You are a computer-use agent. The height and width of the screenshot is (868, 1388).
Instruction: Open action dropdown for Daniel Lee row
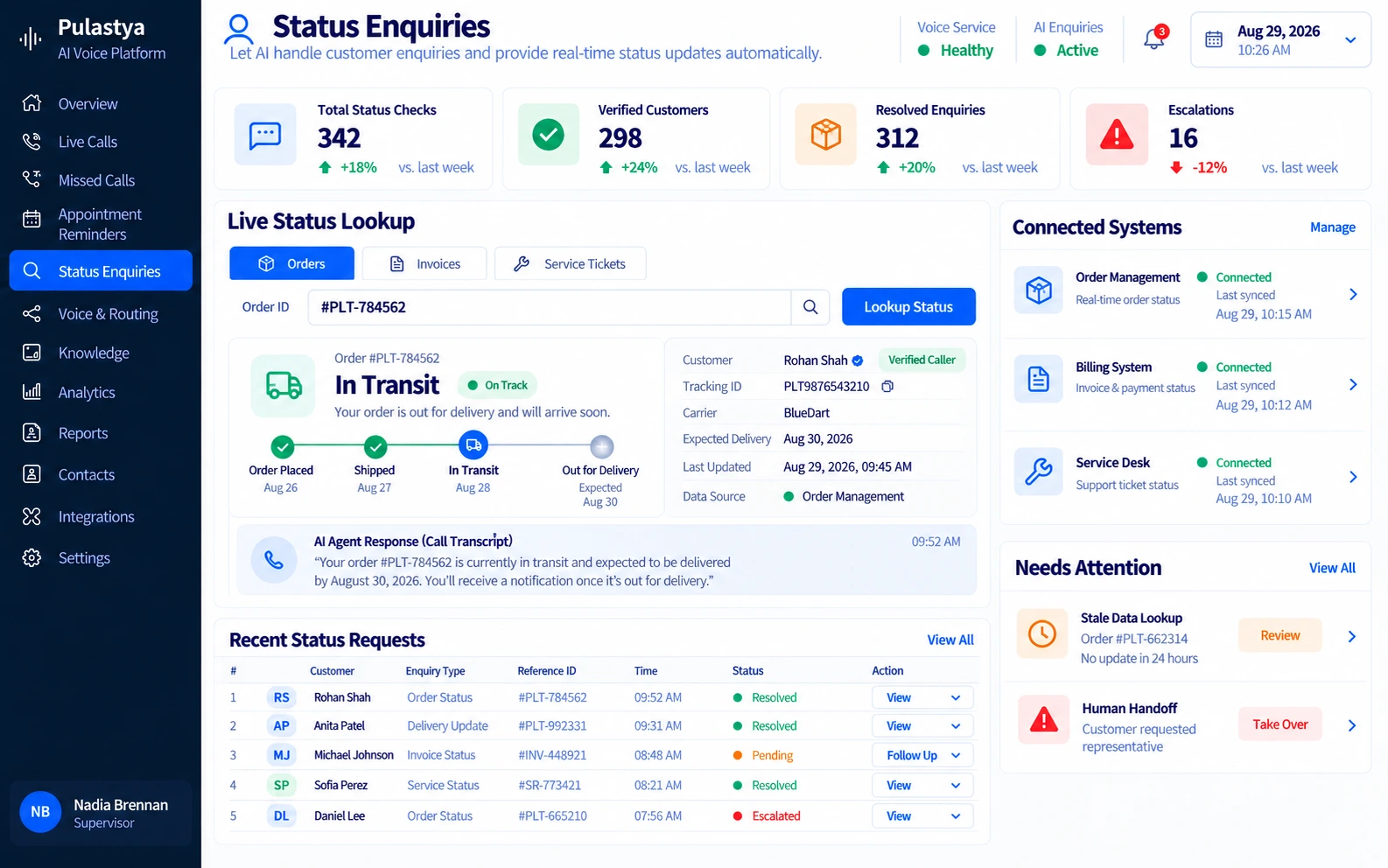tap(922, 816)
